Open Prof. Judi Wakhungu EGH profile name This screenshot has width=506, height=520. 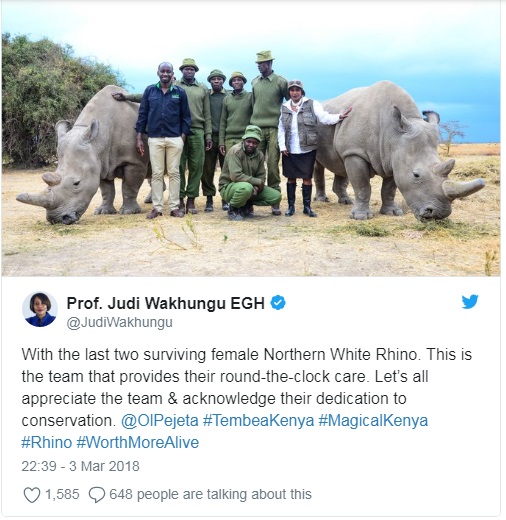[x=166, y=303]
